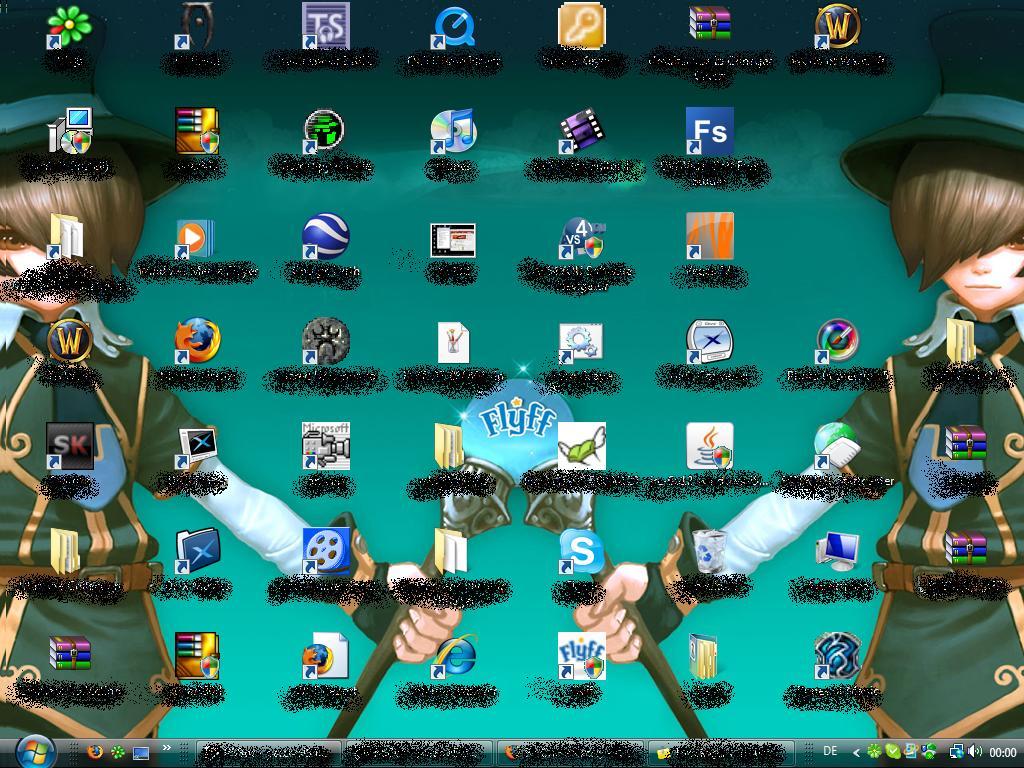The width and height of the screenshot is (1024, 768).
Task: Select the WinRAR archive beside the globe network icon
Action: 966,443
